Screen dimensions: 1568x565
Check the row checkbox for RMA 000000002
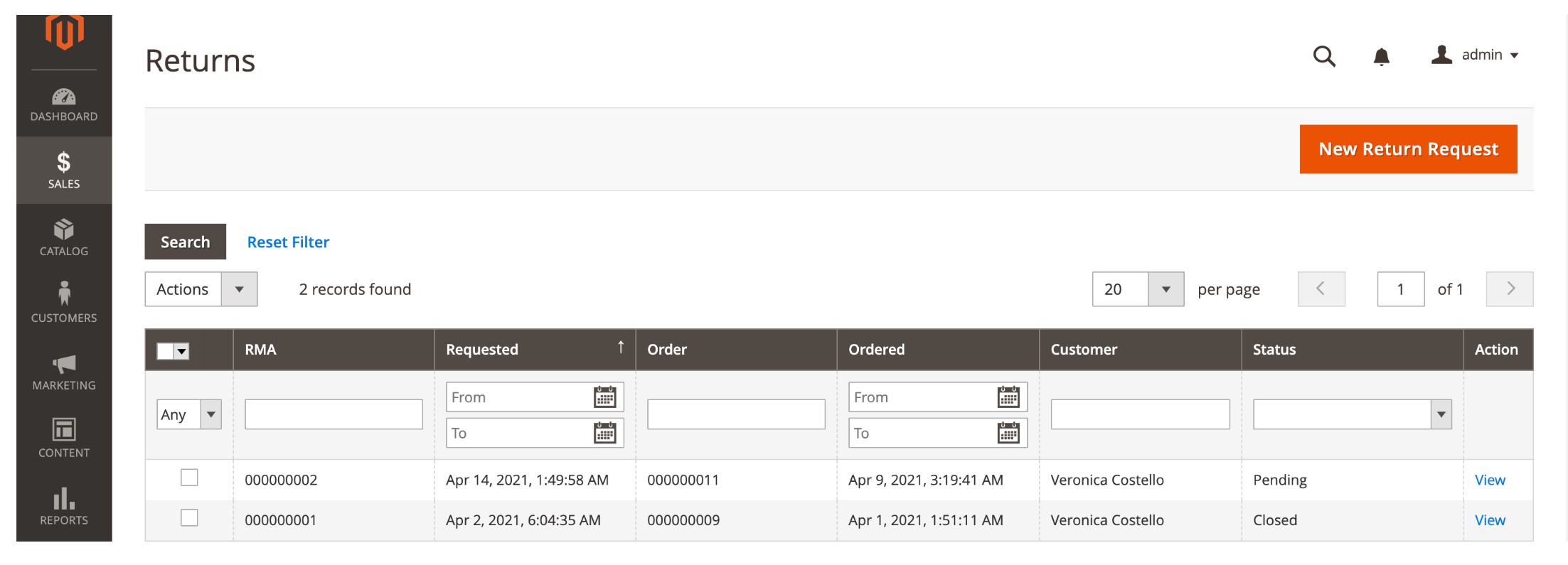click(188, 479)
